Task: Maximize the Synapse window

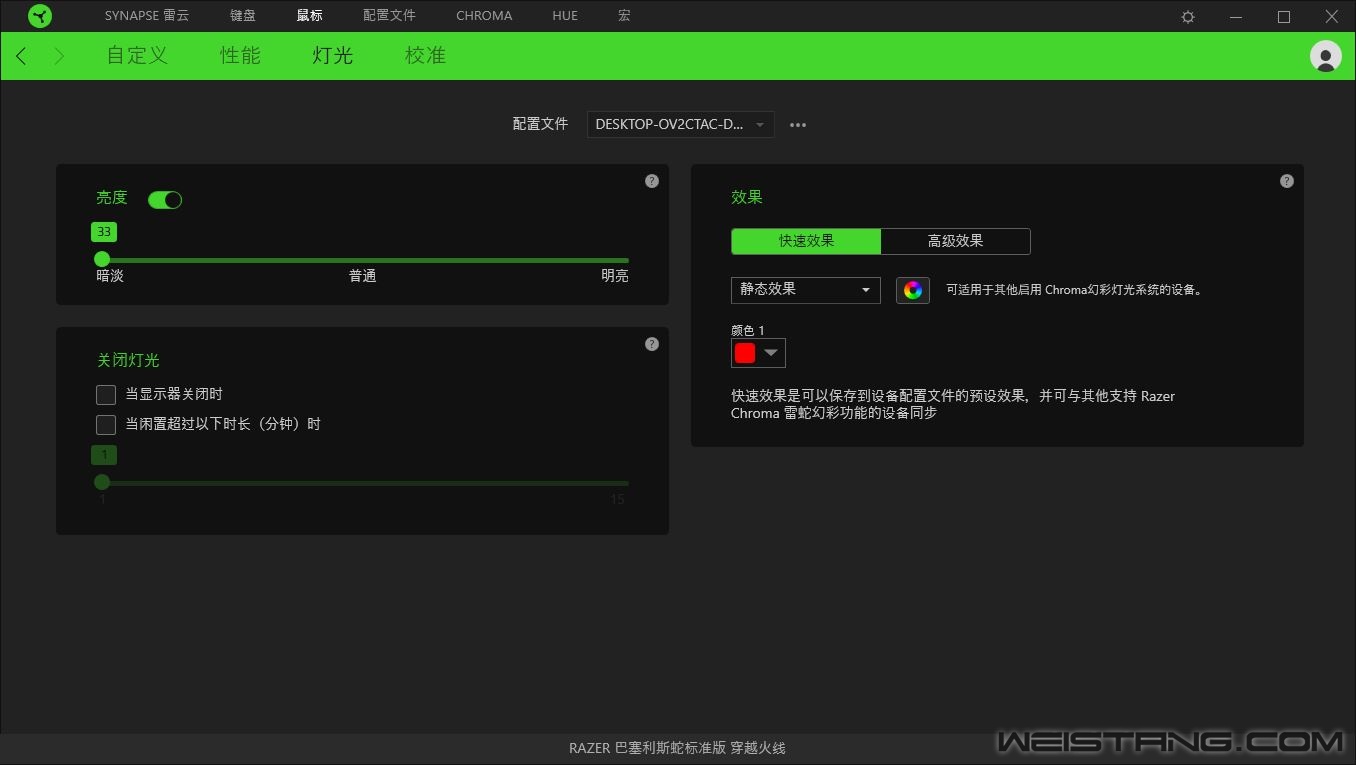Action: (x=1284, y=17)
